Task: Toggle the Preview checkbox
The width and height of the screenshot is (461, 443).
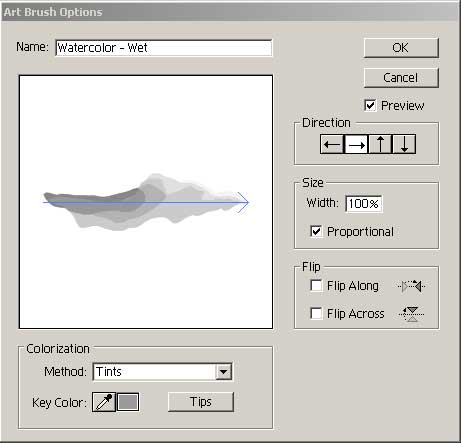Action: [370, 105]
